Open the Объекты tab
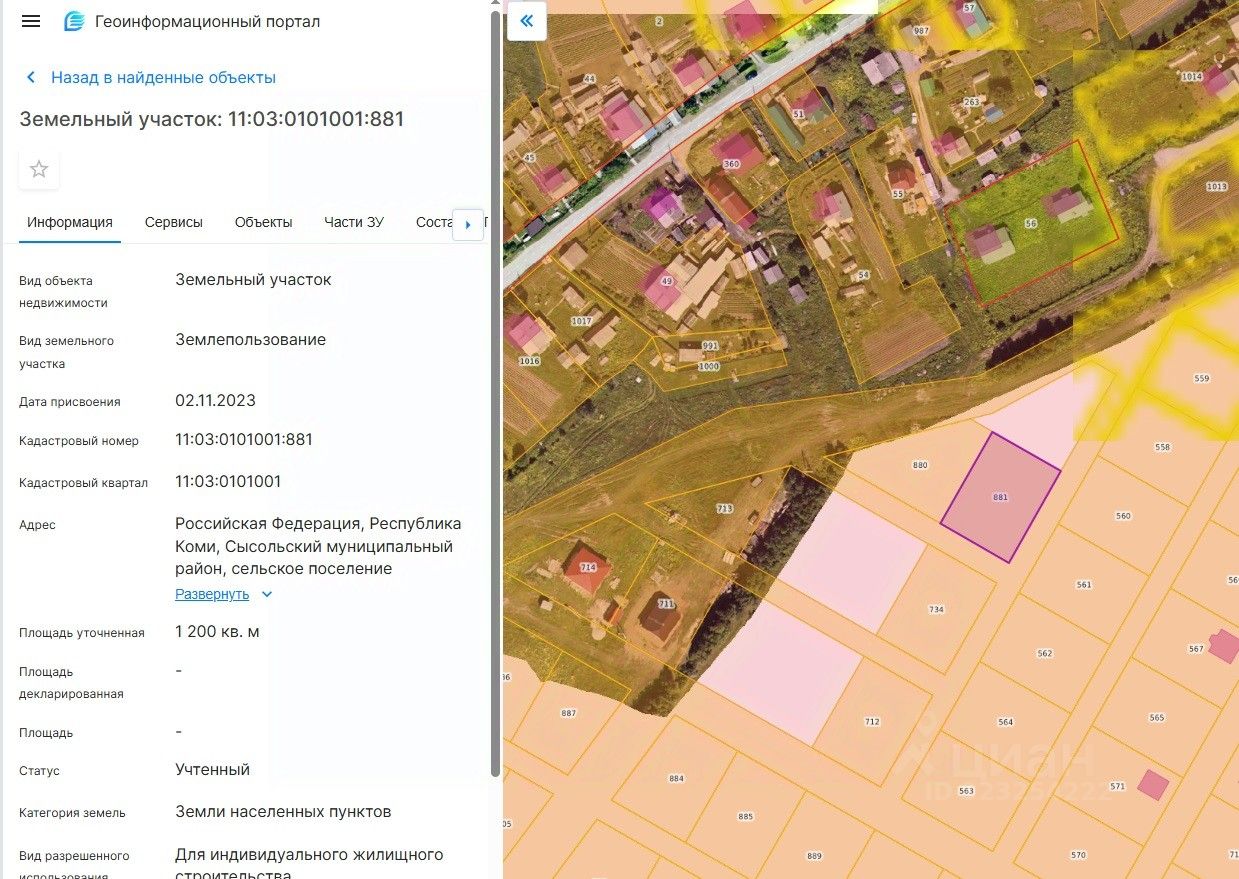This screenshot has height=879, width=1239. (x=264, y=222)
